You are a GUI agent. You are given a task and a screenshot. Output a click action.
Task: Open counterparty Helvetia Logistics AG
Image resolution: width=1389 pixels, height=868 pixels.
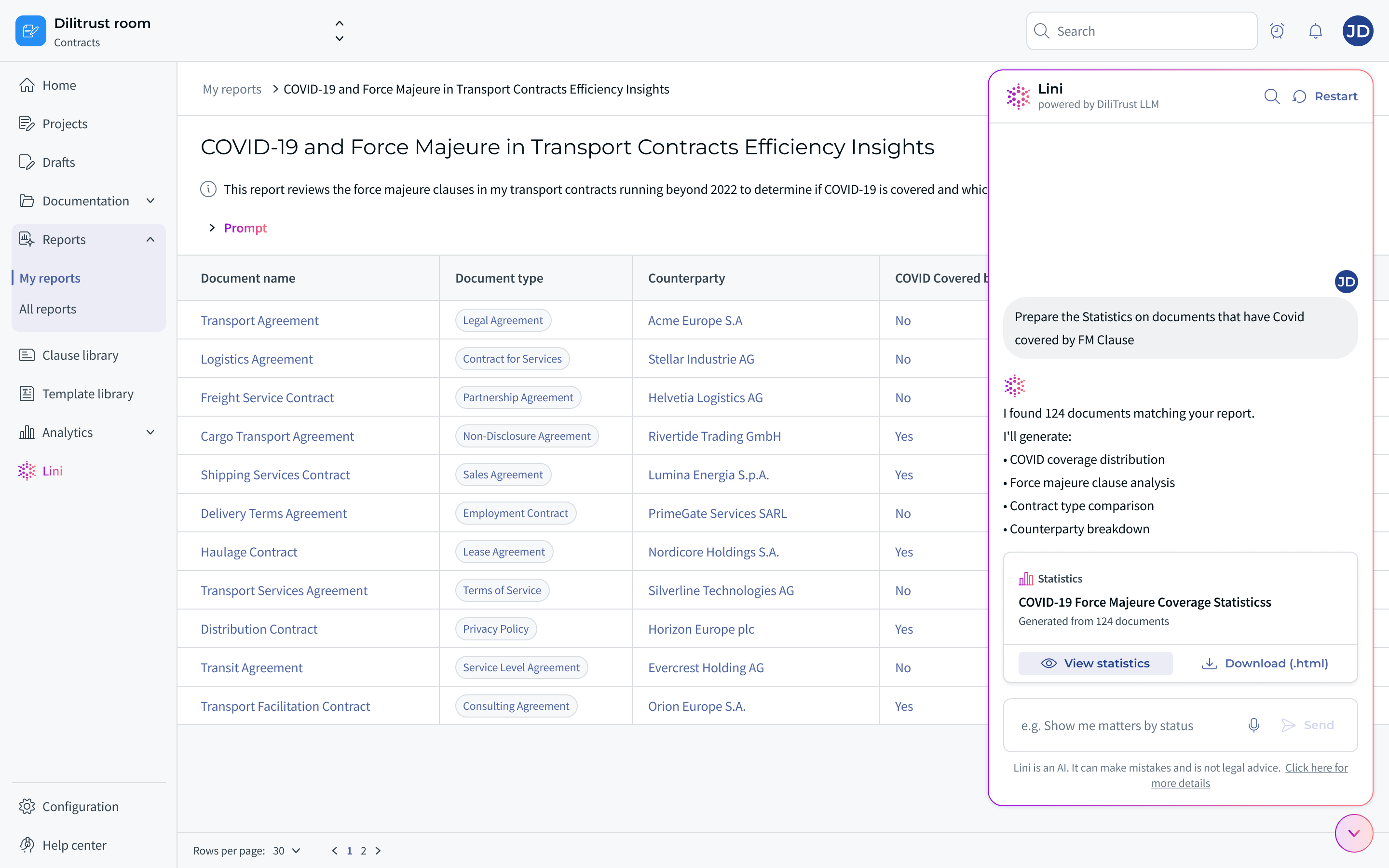point(706,397)
